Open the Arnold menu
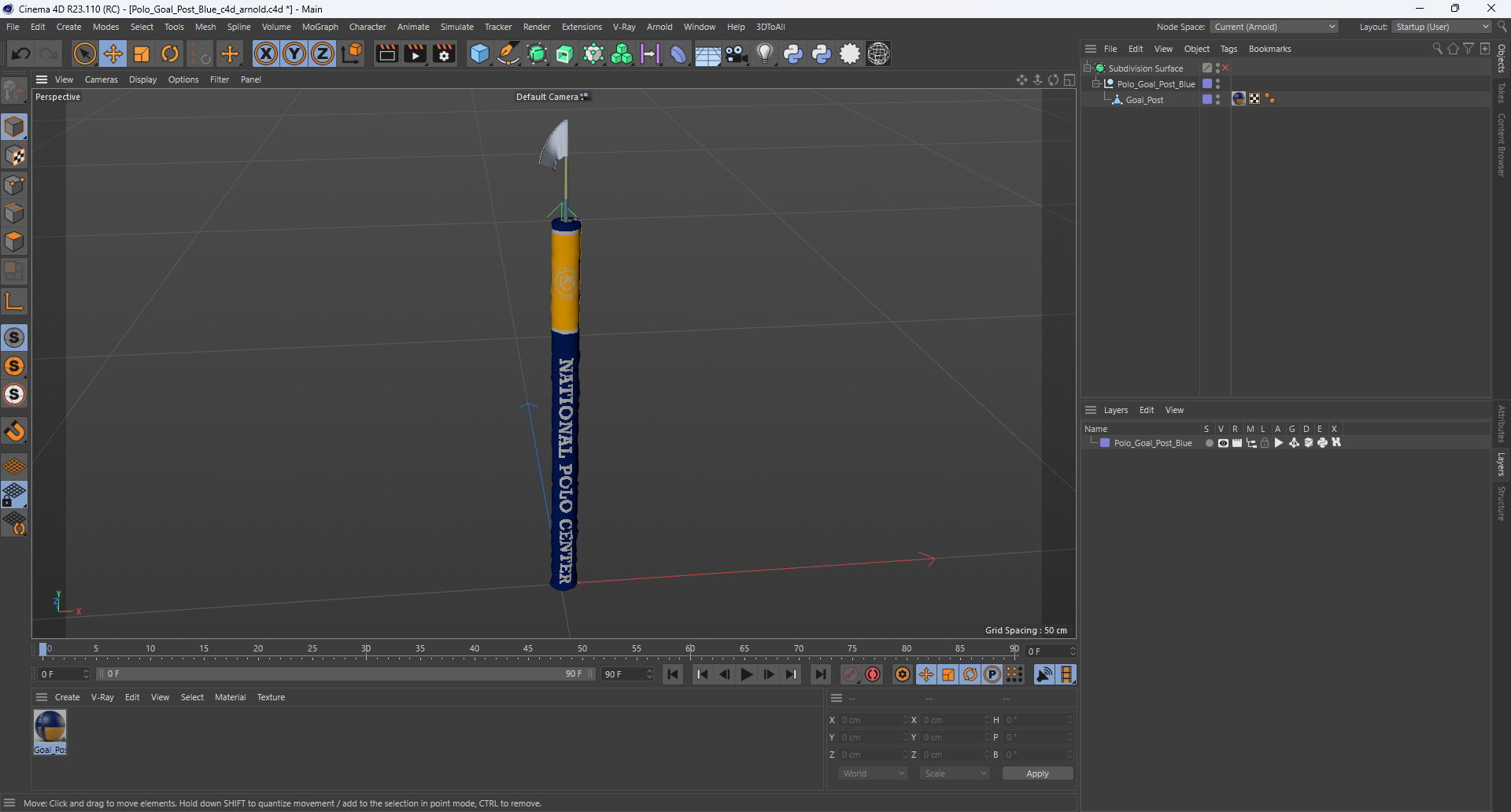1511x812 pixels. [659, 27]
